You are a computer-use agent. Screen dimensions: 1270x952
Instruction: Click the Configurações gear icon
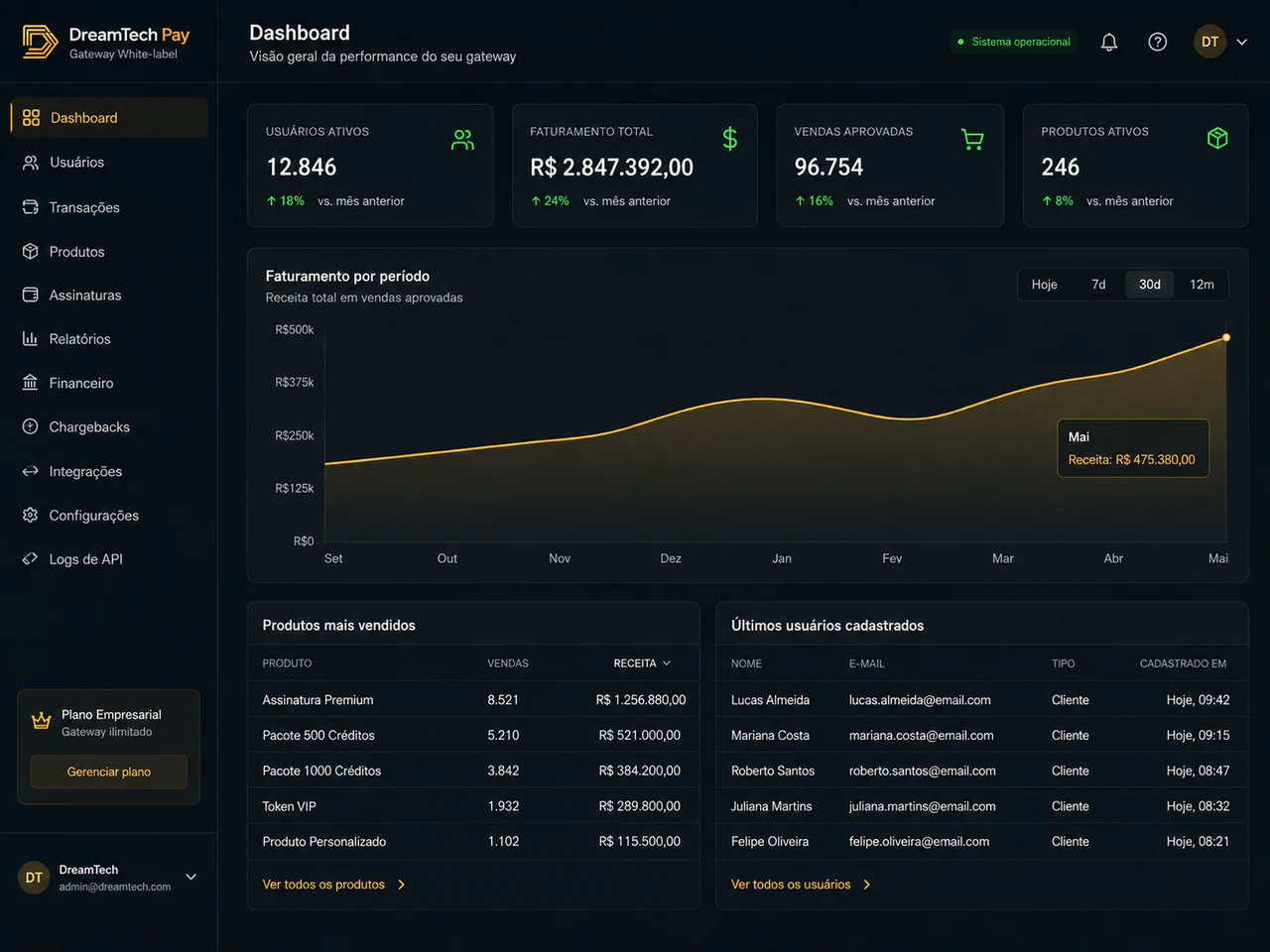31,515
